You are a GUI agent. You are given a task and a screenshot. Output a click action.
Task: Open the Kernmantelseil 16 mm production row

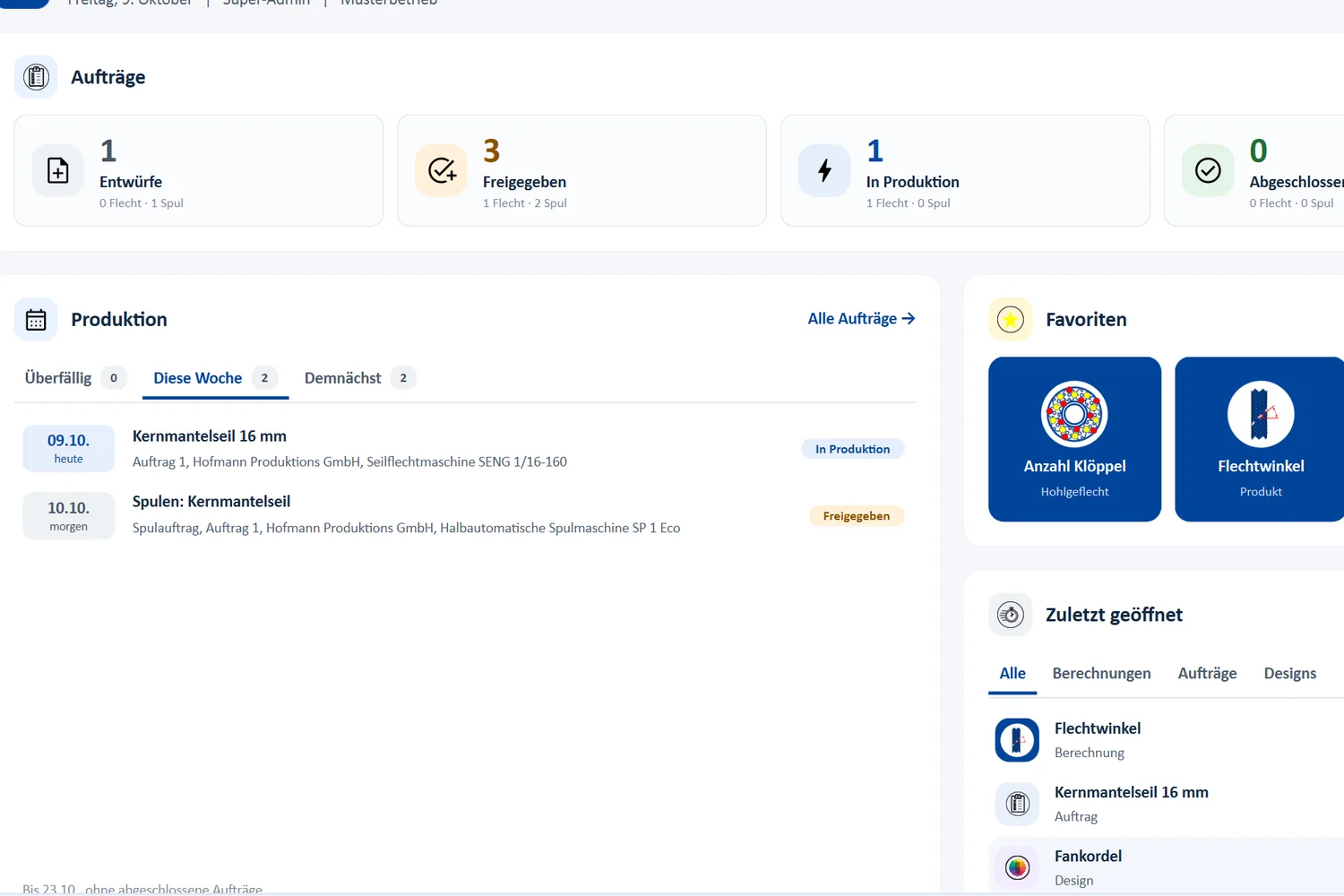tap(465, 449)
